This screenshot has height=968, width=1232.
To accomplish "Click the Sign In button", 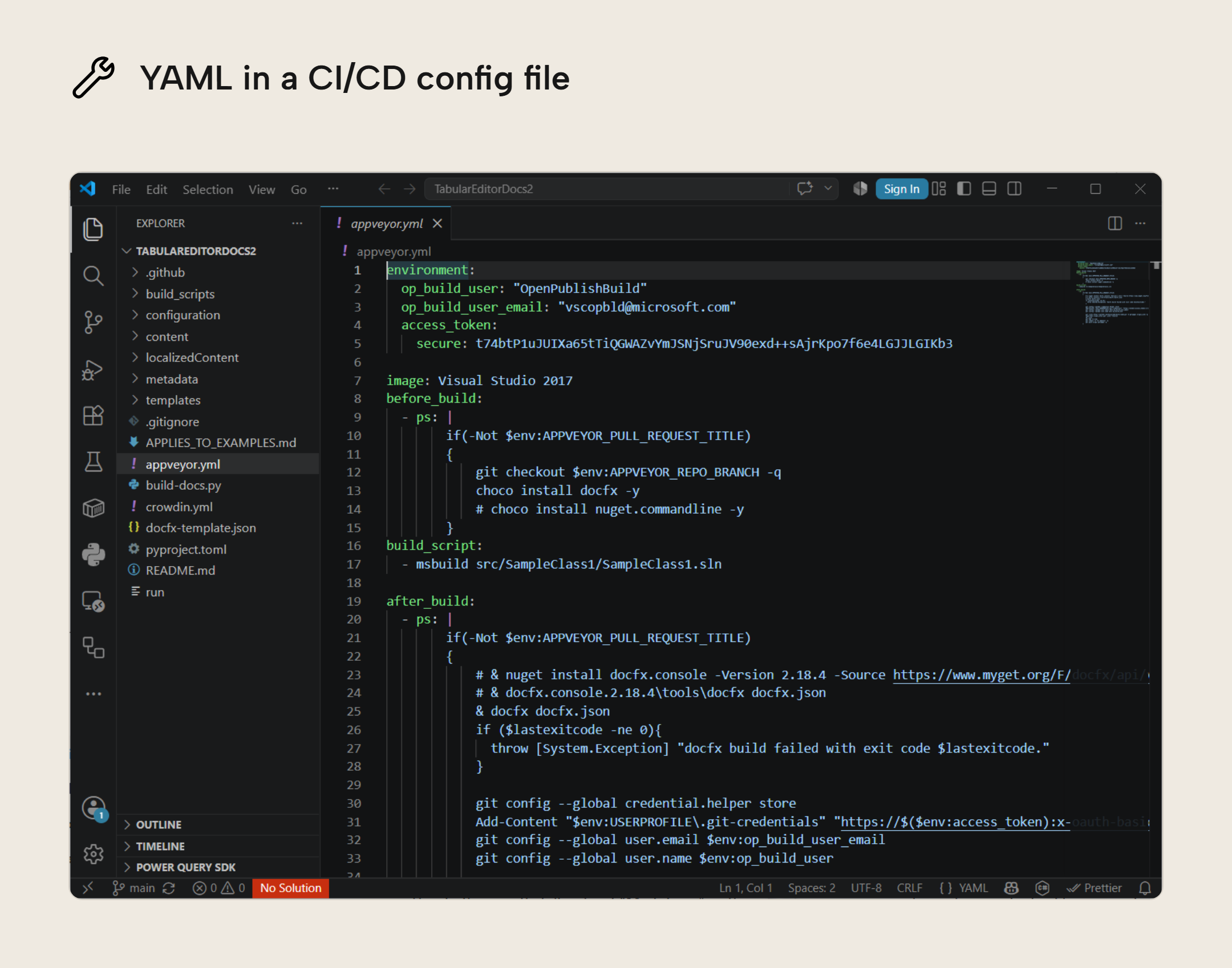I will [x=901, y=189].
